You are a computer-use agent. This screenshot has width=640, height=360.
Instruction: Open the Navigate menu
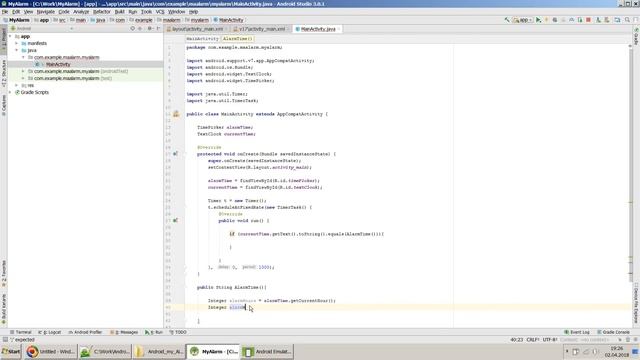click(46, 12)
